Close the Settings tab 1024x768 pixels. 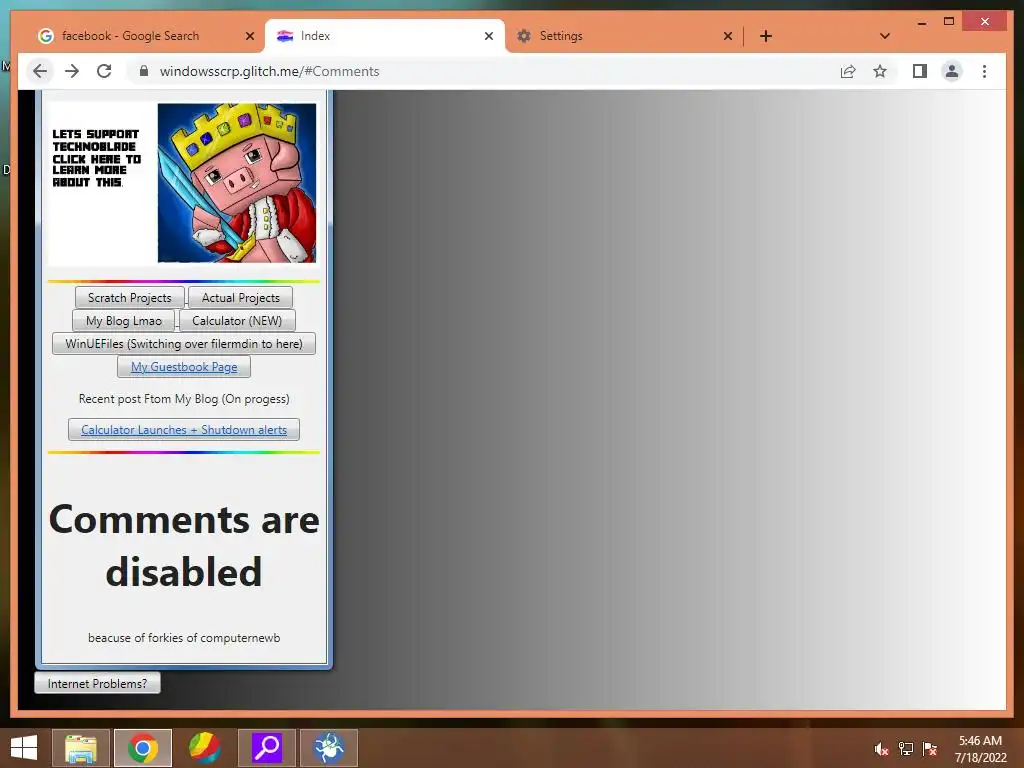(728, 36)
